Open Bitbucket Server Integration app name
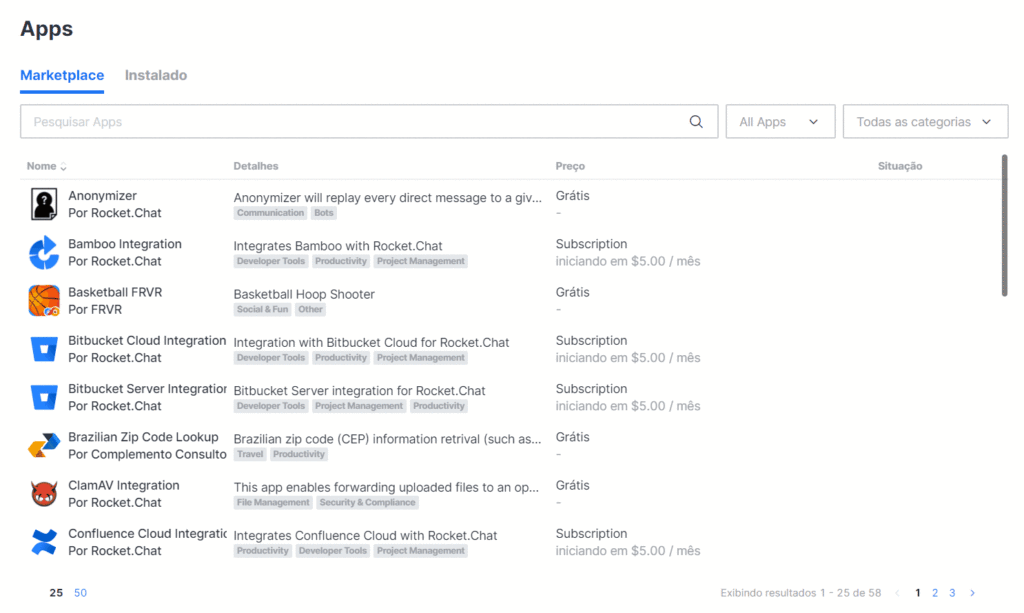The width and height of the screenshot is (1024, 613). point(147,389)
